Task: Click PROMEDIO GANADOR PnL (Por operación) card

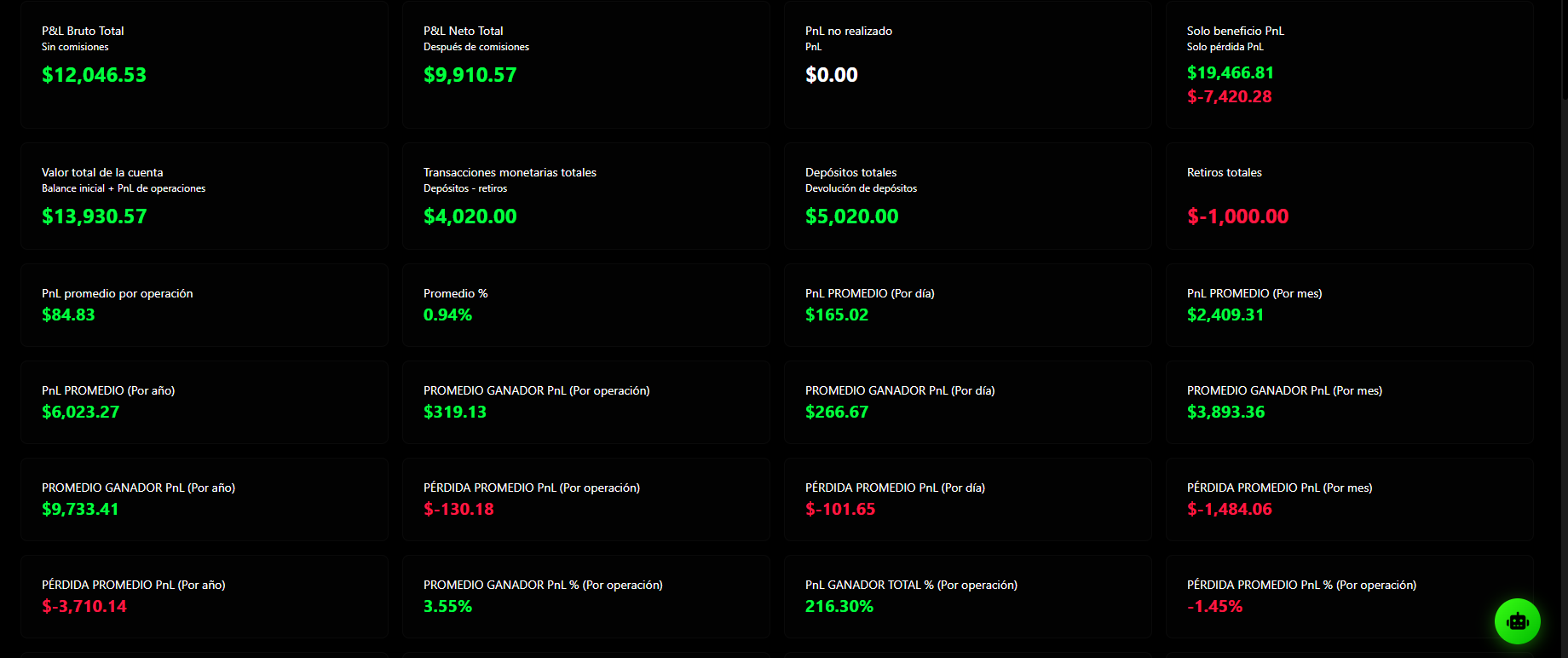Action: click(585, 402)
